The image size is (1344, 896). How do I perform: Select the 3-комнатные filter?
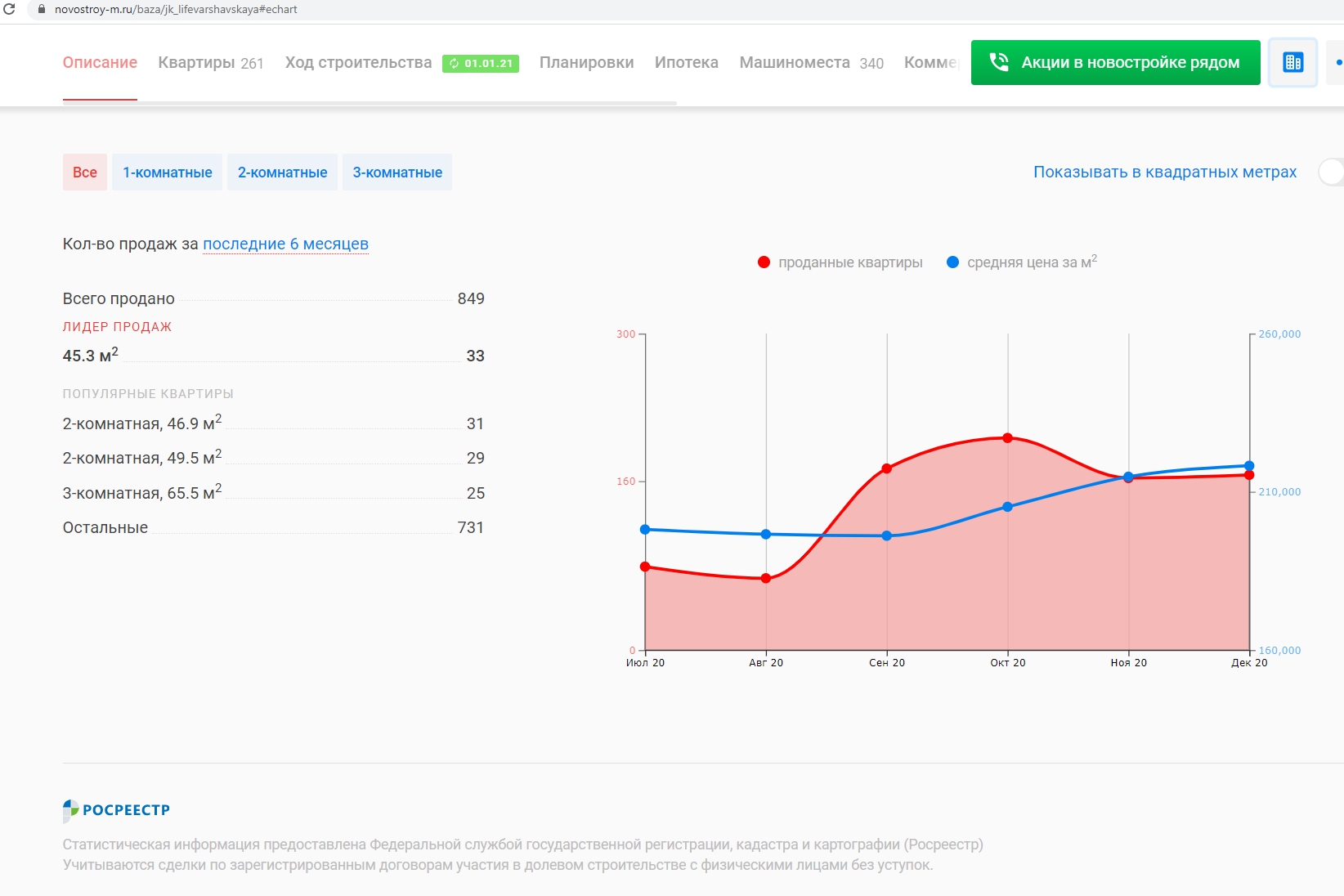(x=397, y=172)
